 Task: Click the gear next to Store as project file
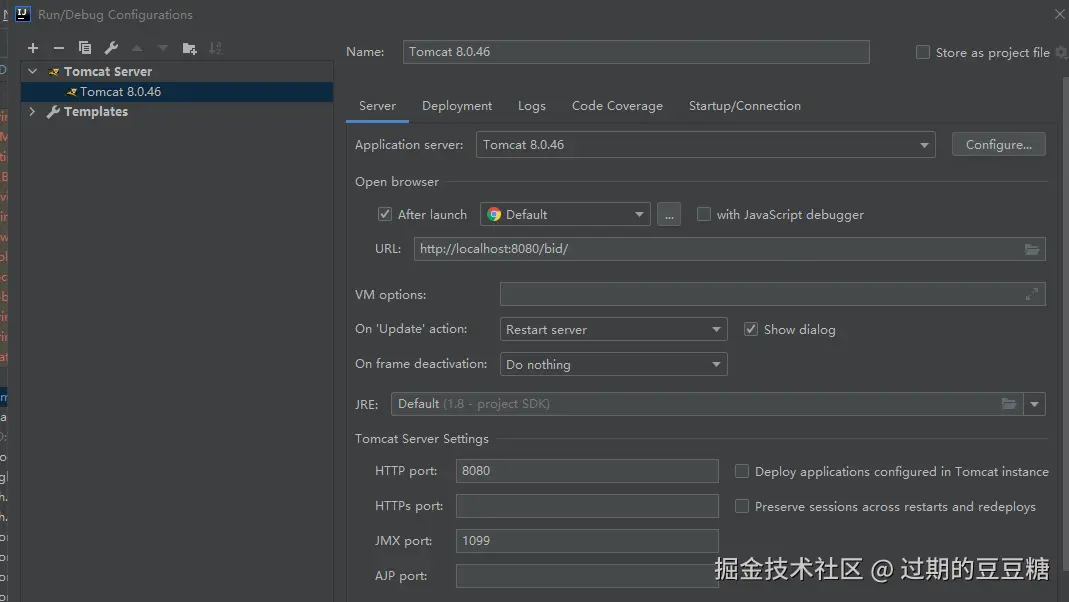(x=1062, y=52)
